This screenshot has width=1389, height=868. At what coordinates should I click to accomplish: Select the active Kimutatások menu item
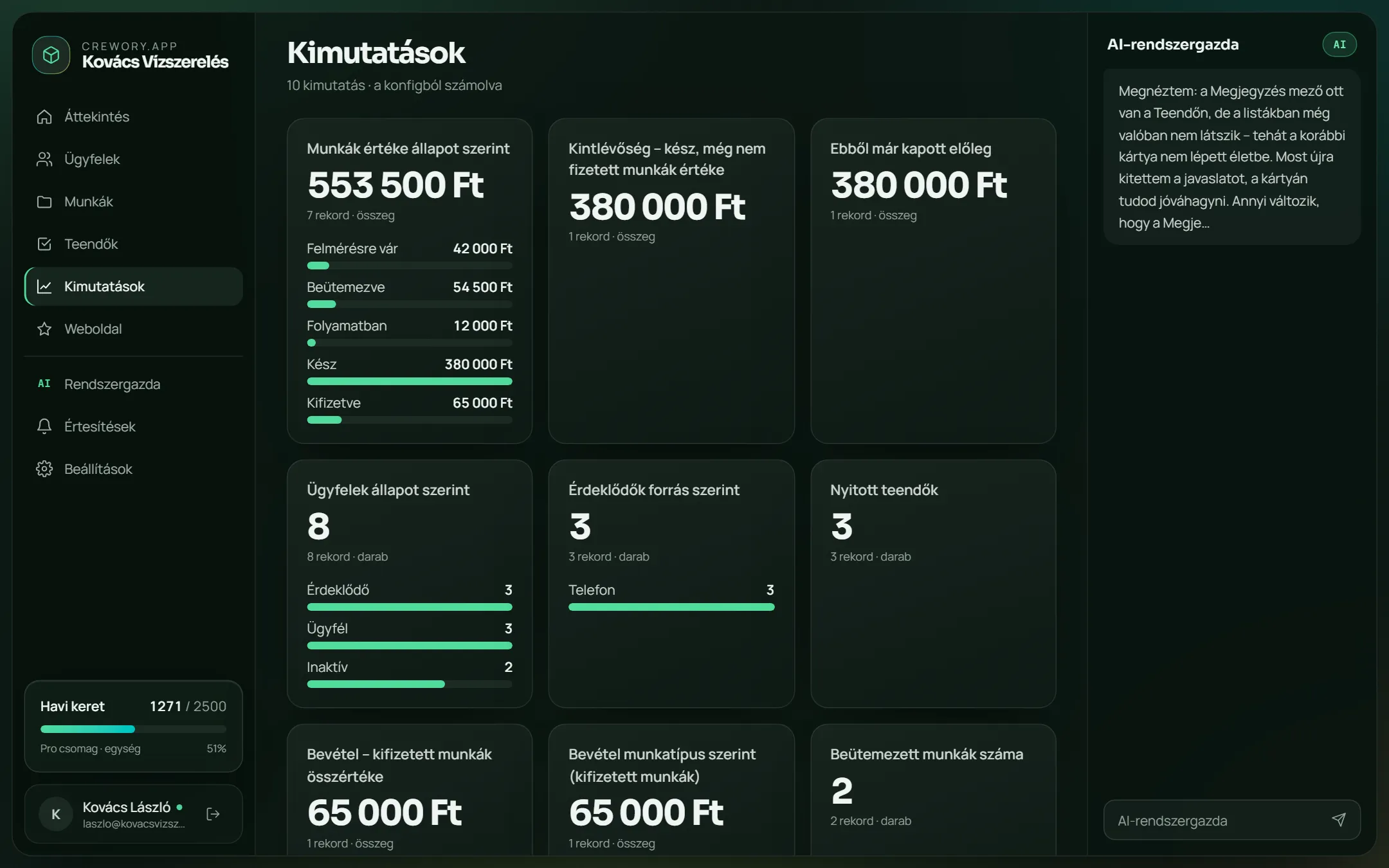click(133, 286)
